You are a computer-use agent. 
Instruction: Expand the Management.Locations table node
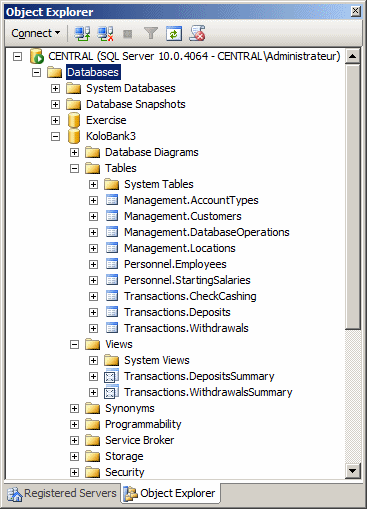coord(94,248)
